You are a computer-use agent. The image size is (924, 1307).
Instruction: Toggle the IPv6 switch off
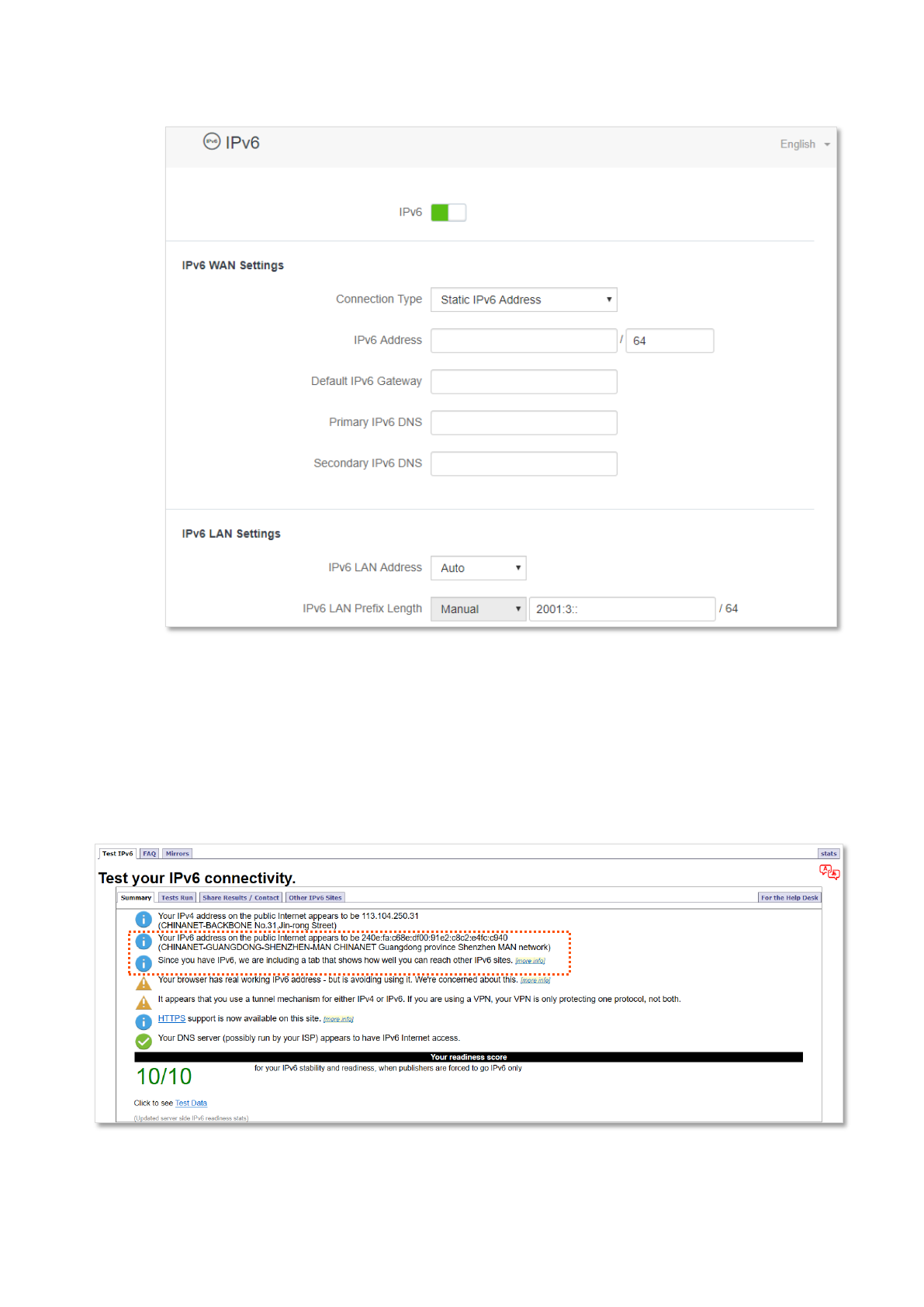coord(448,213)
